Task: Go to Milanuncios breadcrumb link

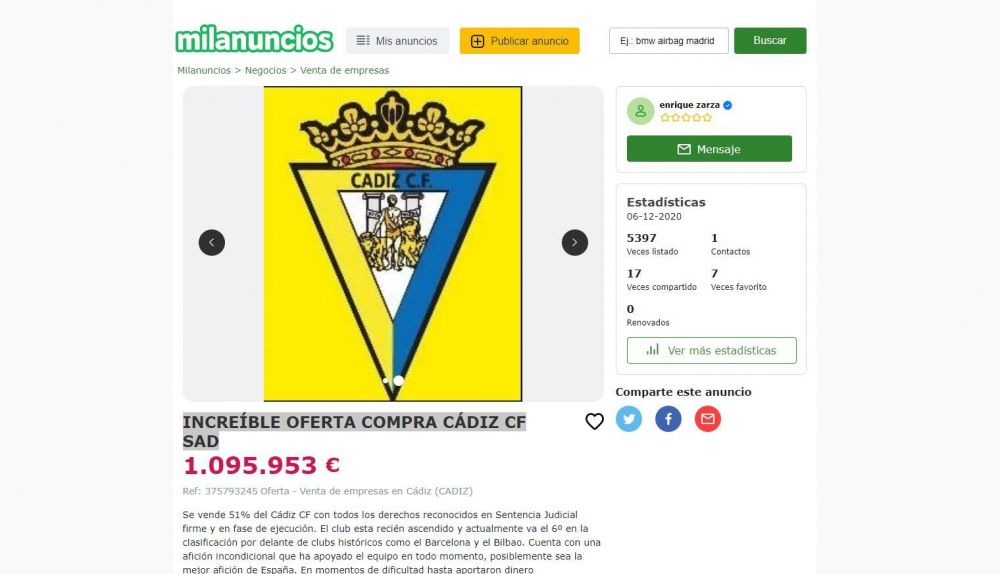Action: [x=204, y=70]
